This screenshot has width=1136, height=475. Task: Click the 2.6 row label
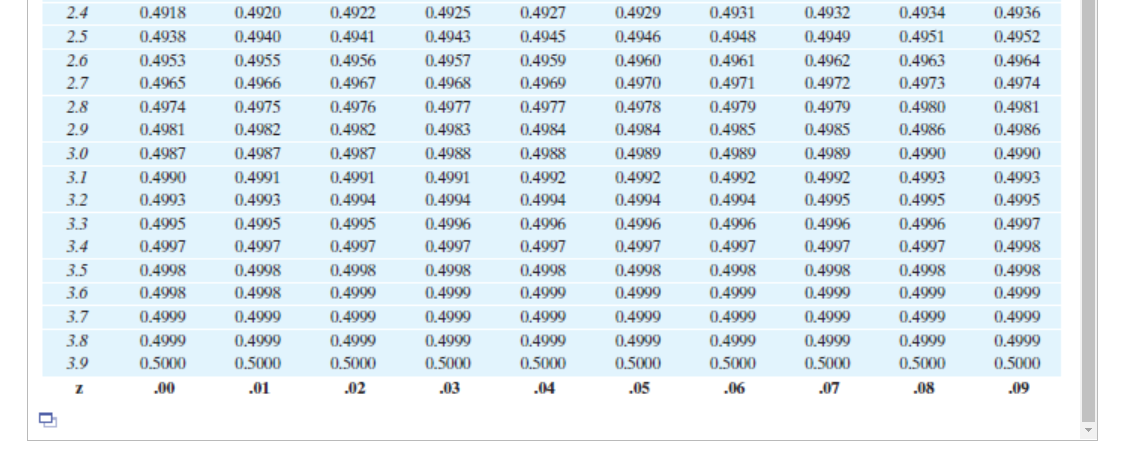(78, 61)
